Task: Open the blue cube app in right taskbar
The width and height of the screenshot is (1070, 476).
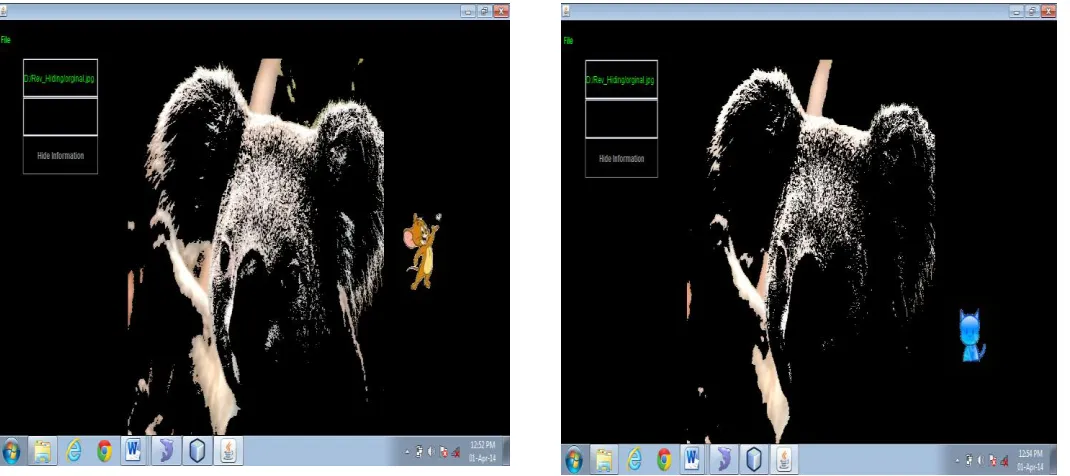Action: click(754, 460)
